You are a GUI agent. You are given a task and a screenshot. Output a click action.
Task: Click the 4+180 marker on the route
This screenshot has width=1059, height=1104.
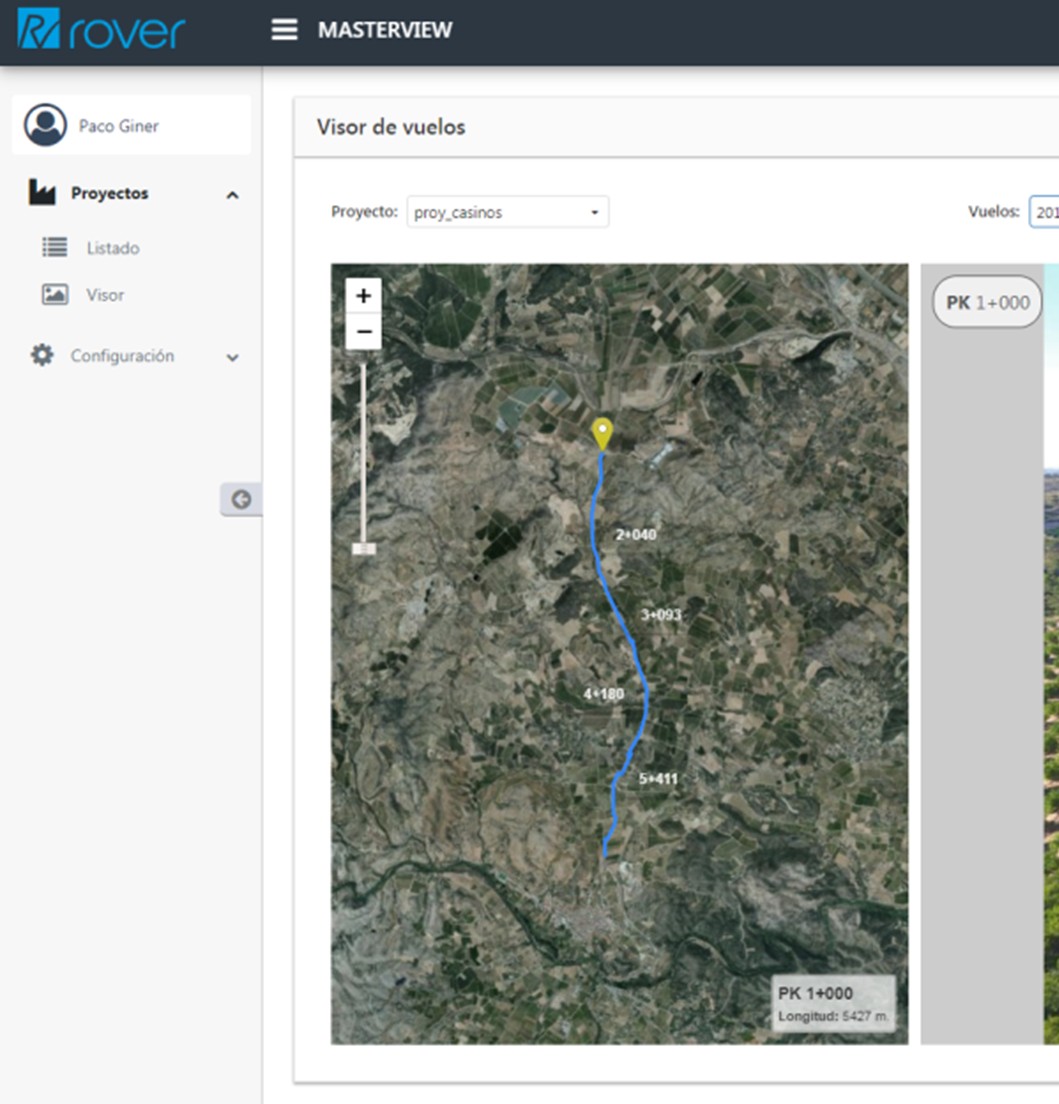pyautogui.click(x=603, y=694)
